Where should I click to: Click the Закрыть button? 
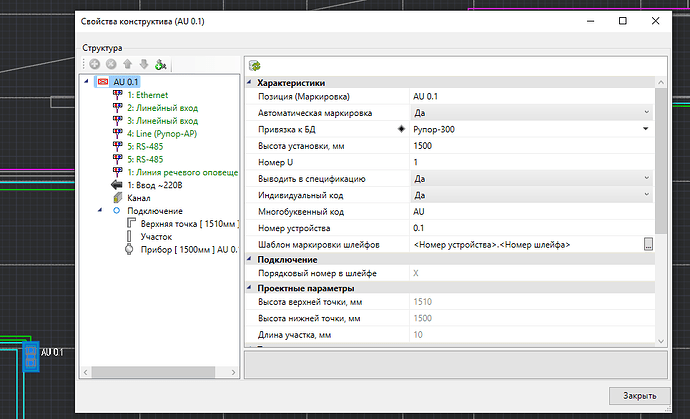(x=641, y=395)
